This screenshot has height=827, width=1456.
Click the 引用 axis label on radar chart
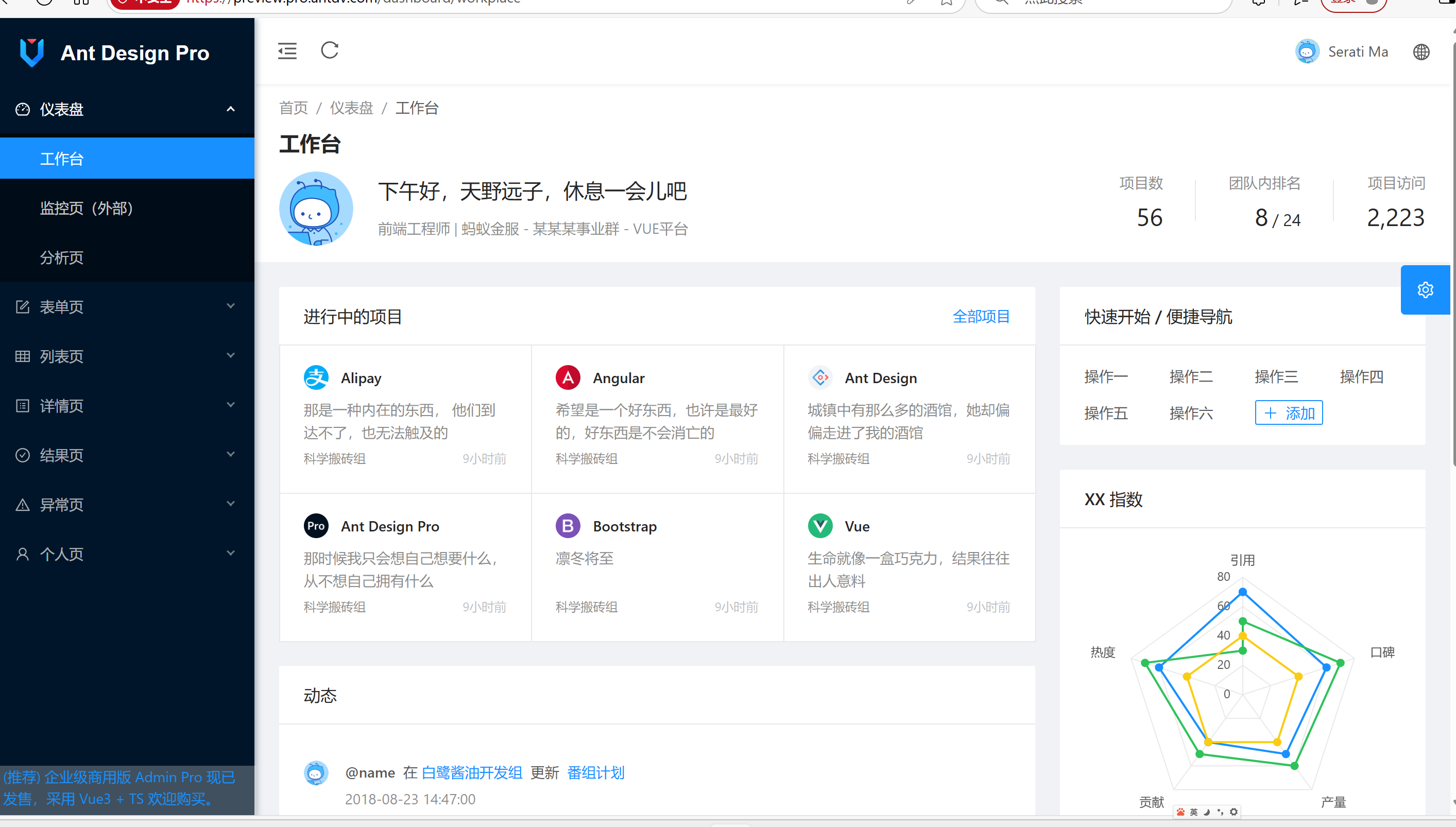(1242, 560)
